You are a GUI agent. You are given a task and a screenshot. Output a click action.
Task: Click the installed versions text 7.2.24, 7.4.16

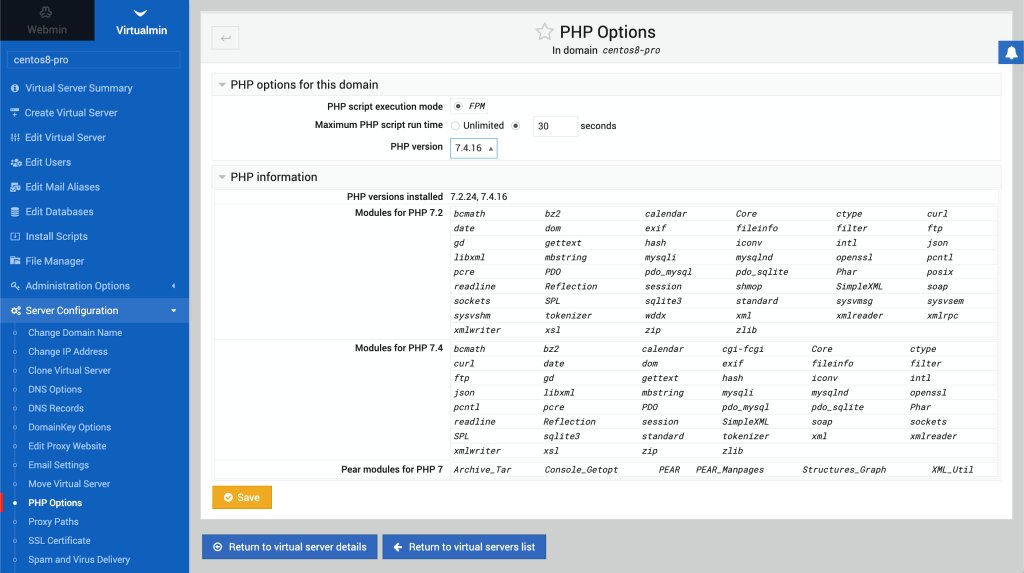click(479, 197)
